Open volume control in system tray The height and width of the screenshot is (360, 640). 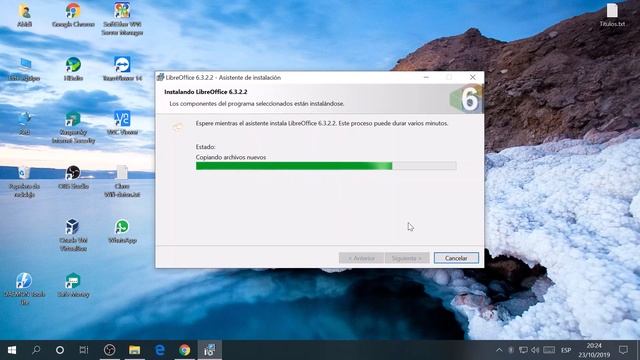coord(536,350)
